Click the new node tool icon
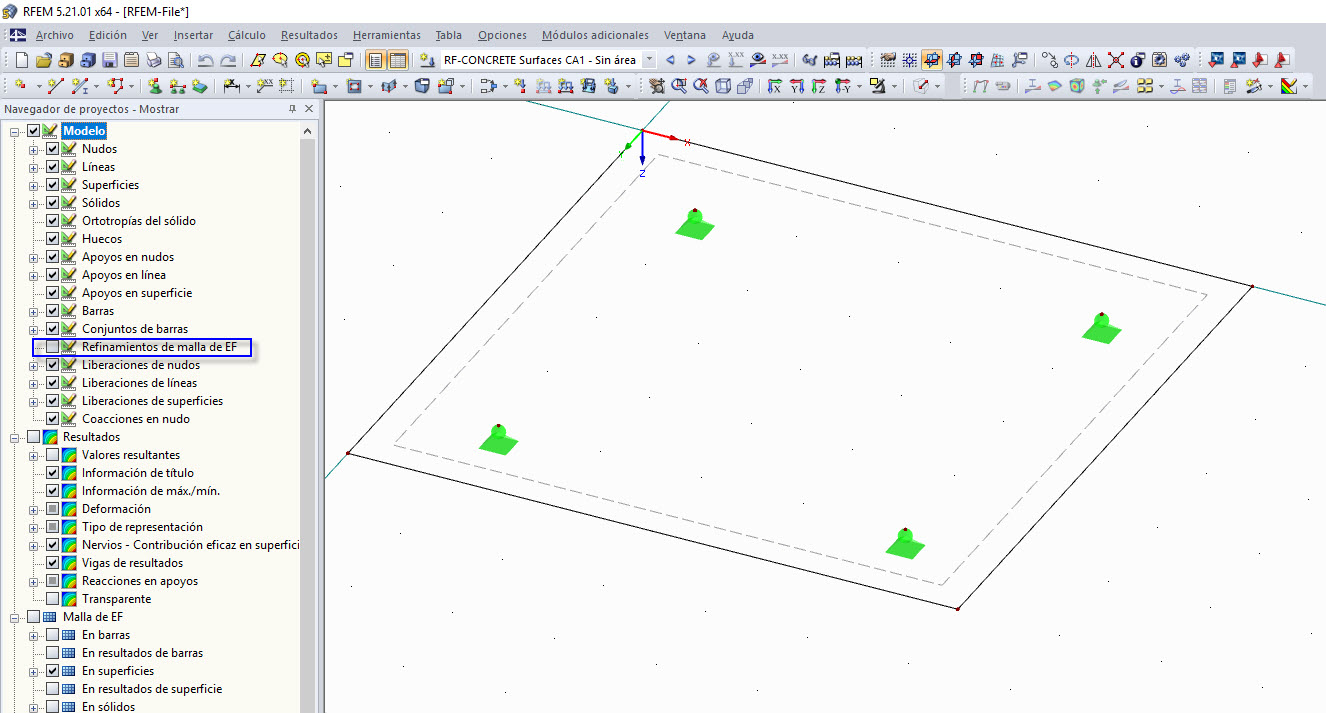The width and height of the screenshot is (1326, 713). click(21, 86)
